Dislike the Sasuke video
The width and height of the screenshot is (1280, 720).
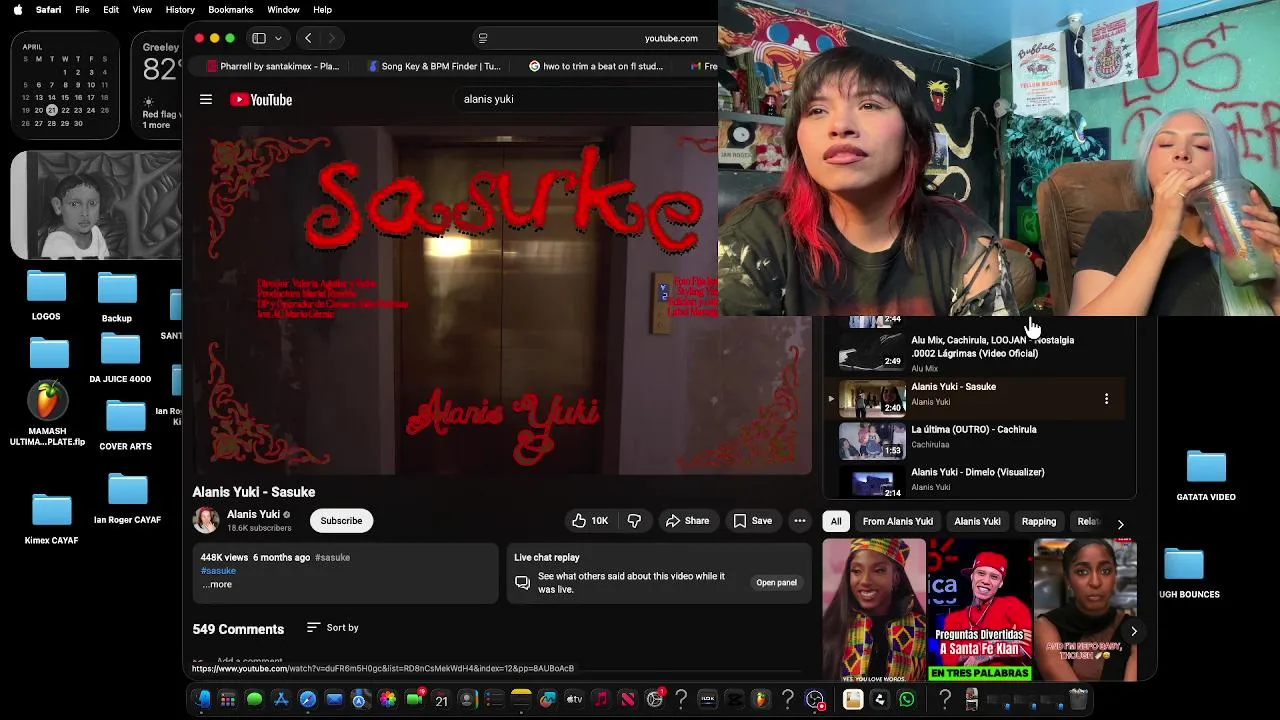pyautogui.click(x=634, y=520)
